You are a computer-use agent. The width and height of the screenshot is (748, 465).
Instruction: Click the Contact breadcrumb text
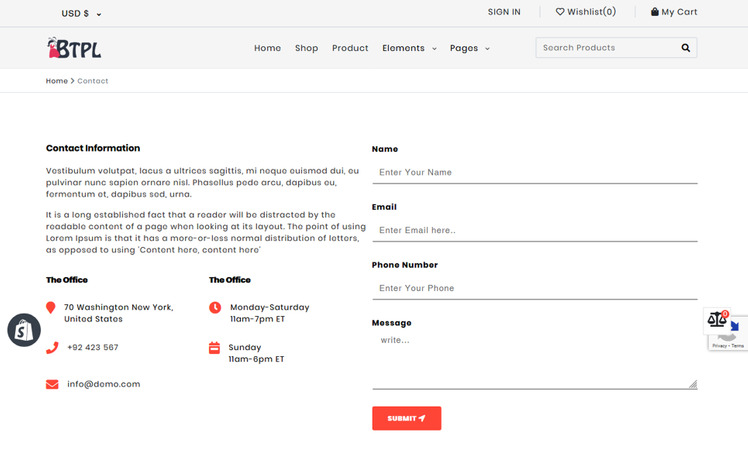click(x=93, y=81)
